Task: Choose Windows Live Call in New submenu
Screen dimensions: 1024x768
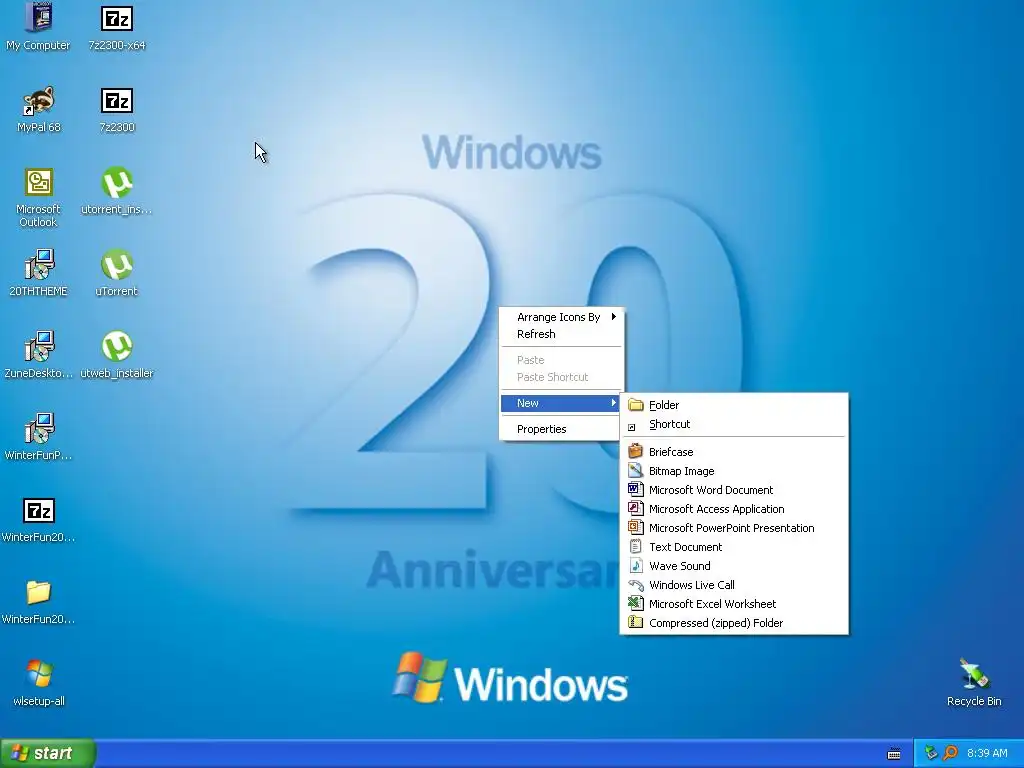Action: click(734, 584)
